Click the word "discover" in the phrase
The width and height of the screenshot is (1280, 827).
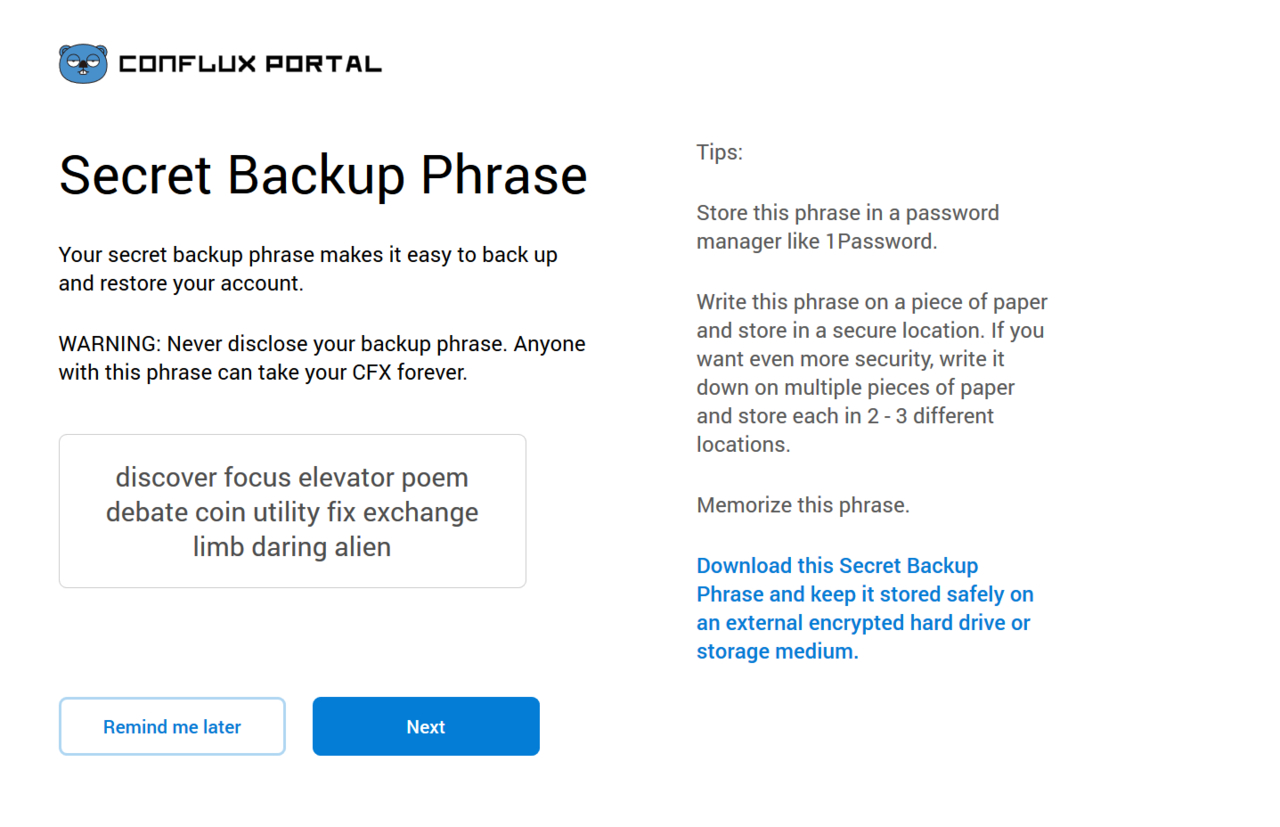(x=166, y=477)
